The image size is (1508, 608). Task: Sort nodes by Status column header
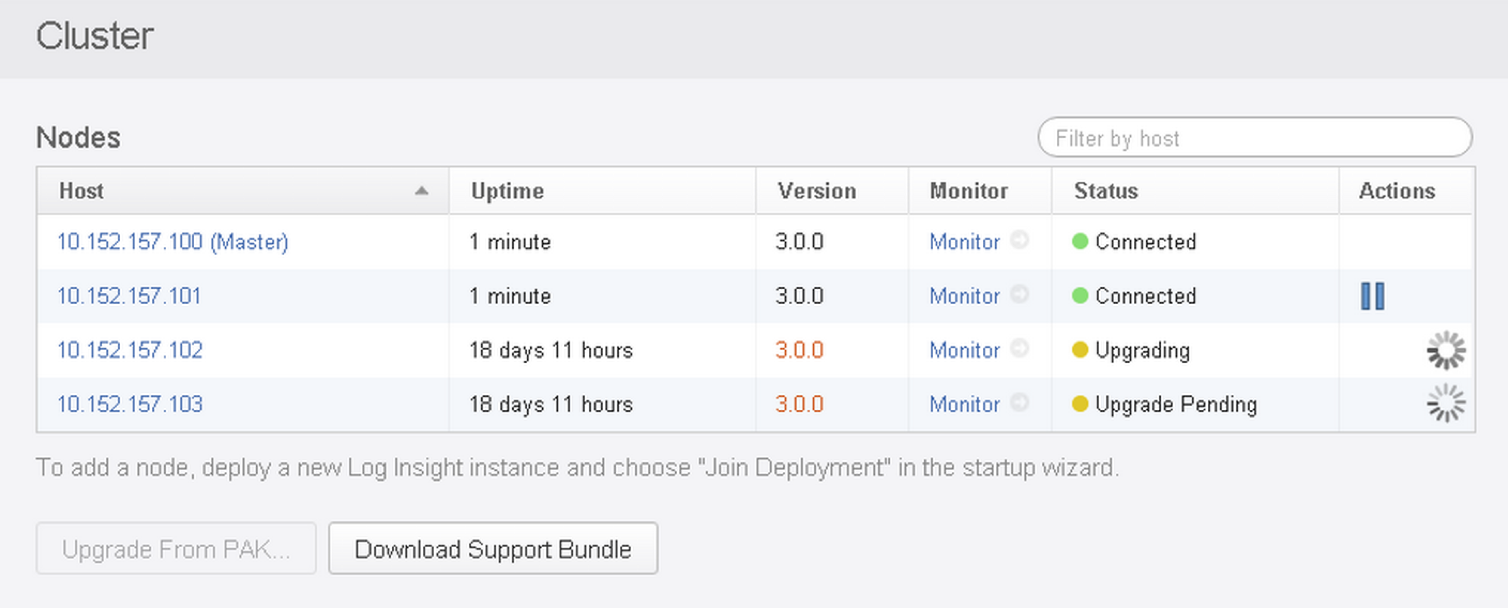pos(1105,191)
